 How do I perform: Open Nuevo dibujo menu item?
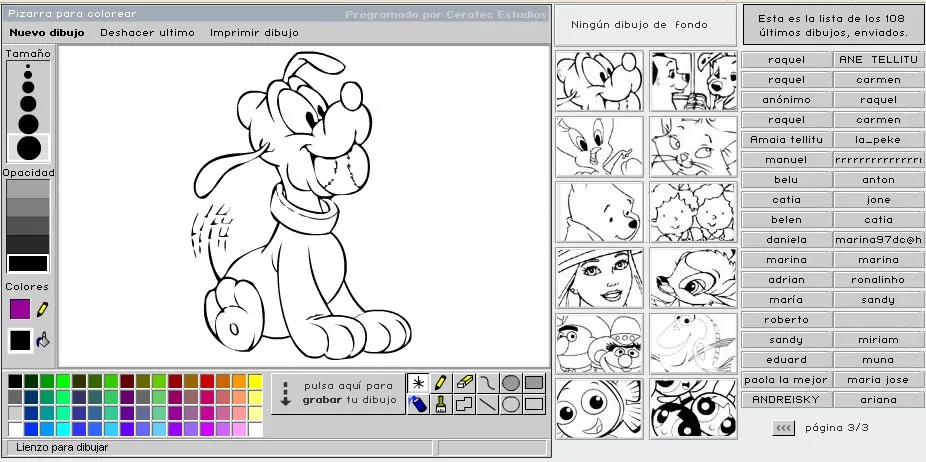tap(47, 32)
